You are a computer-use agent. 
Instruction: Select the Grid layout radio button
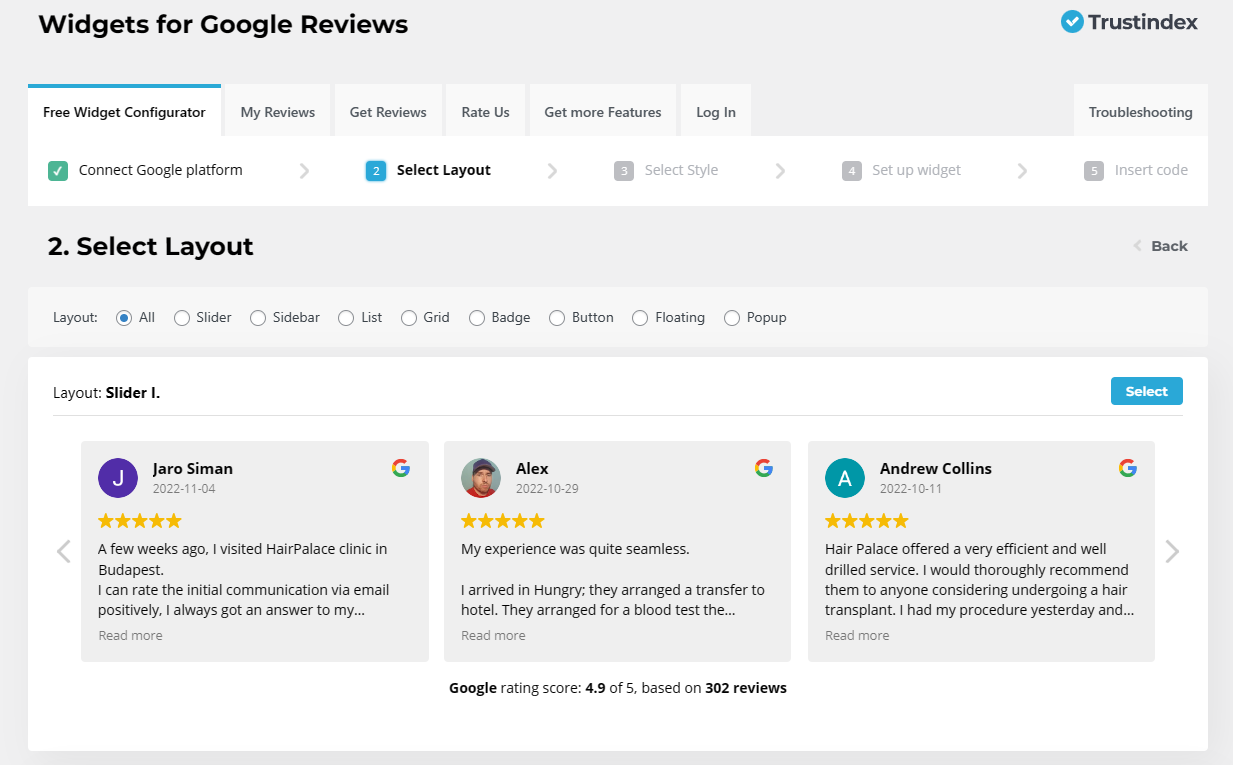pos(408,317)
